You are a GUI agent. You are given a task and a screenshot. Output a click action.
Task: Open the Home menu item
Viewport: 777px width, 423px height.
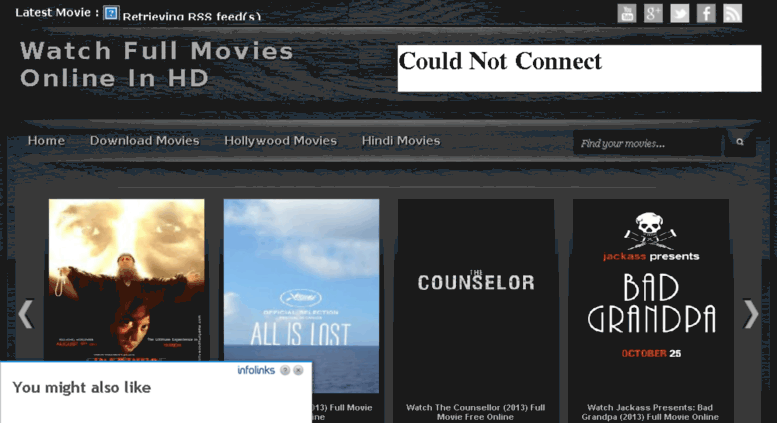pos(46,141)
